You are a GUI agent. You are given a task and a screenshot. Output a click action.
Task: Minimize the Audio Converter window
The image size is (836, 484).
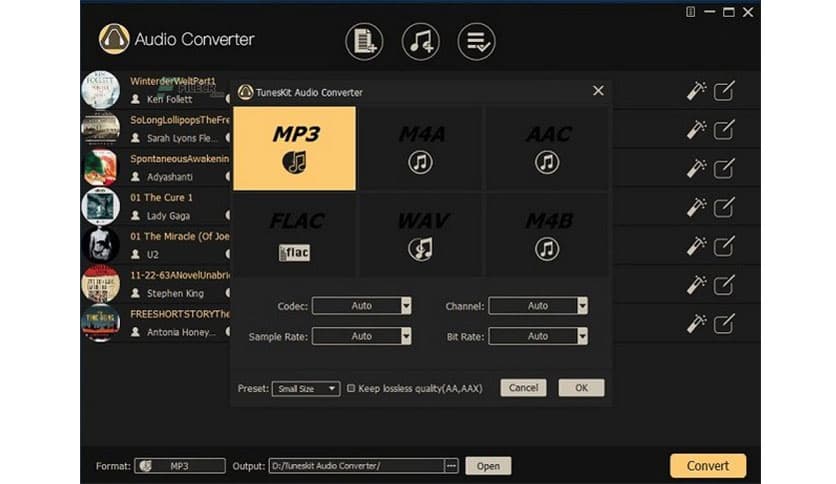coord(709,12)
